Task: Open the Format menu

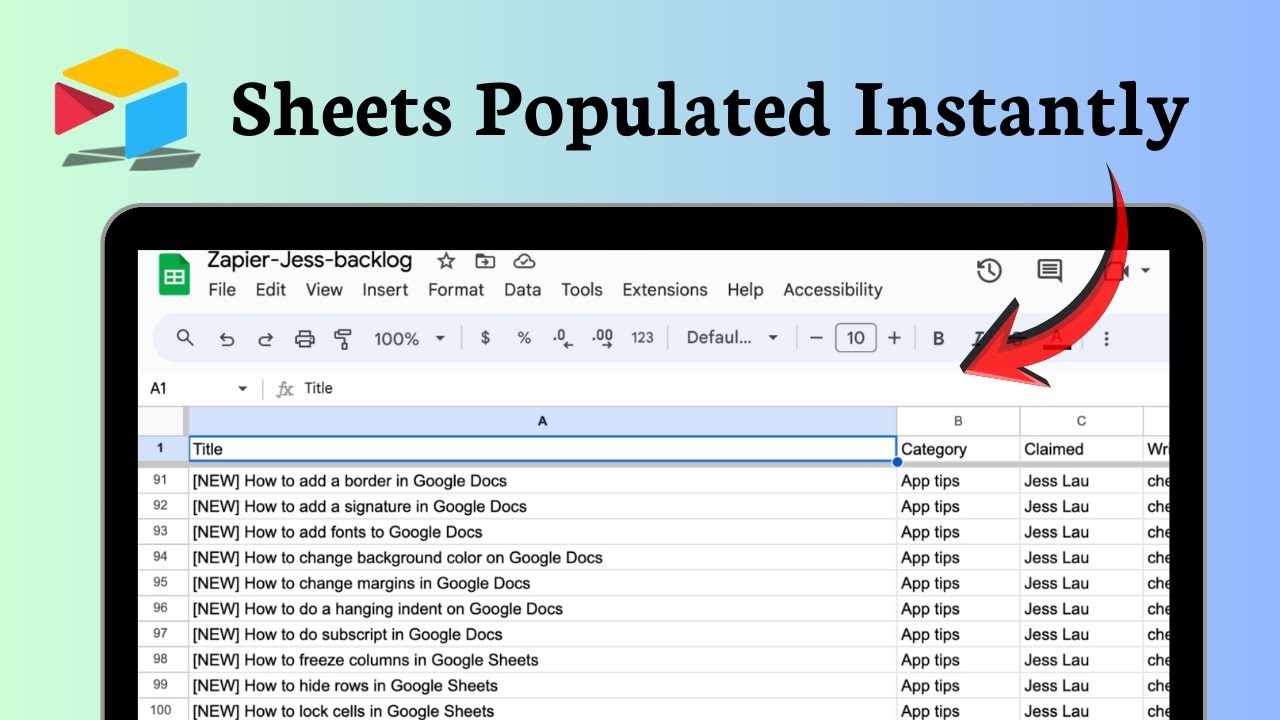Action: click(456, 290)
